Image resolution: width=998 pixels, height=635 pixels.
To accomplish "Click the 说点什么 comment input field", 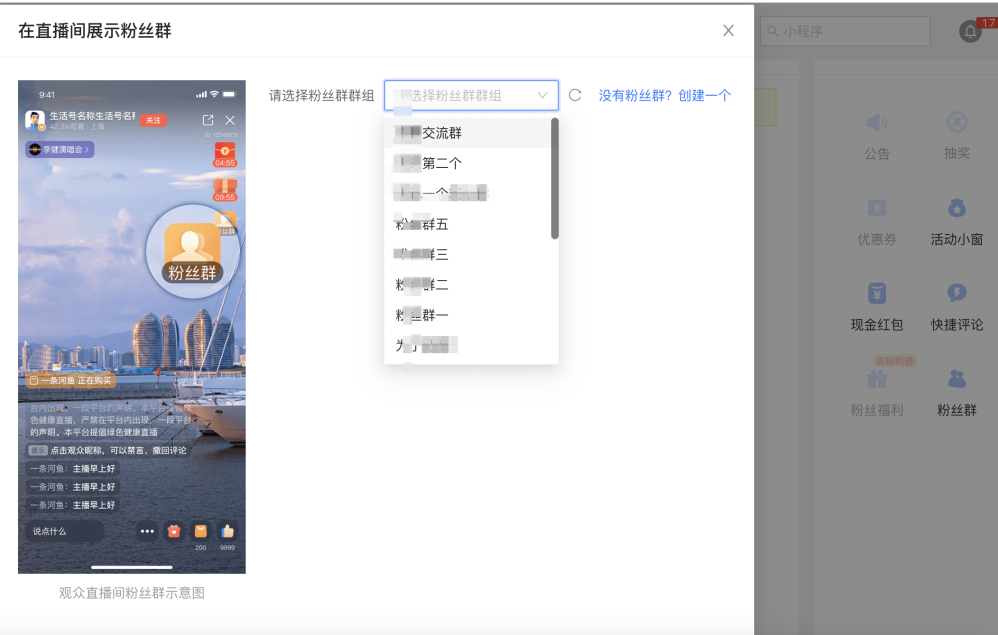I will click(x=65, y=531).
